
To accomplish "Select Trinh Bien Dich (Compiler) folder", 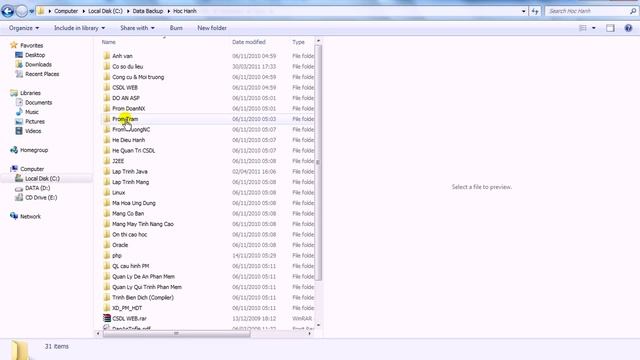I will [x=143, y=298].
